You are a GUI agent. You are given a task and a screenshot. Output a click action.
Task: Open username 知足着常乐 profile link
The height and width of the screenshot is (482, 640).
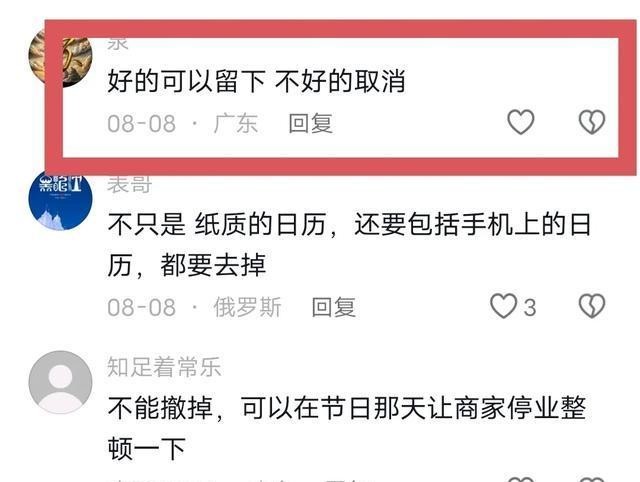pyautogui.click(x=164, y=366)
